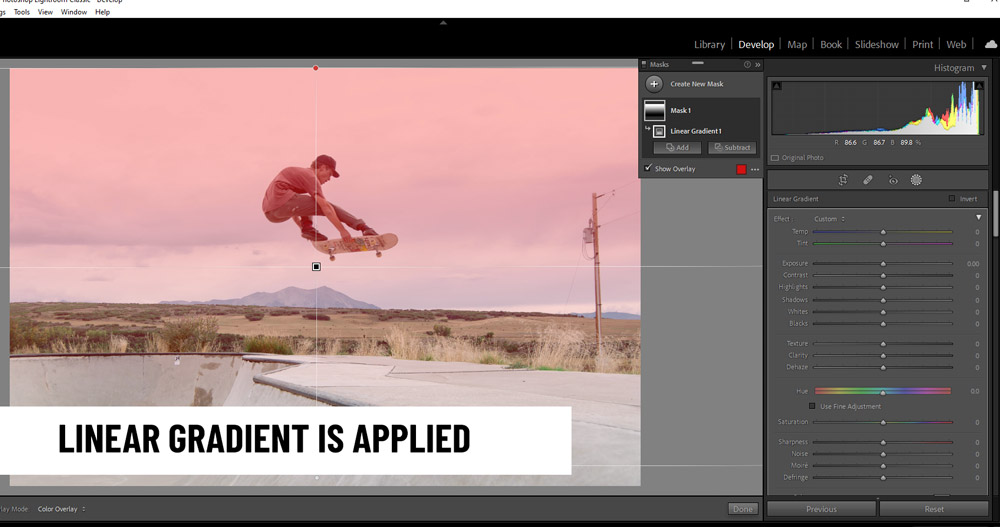The image size is (1000, 527).
Task: Toggle shadow clipping indicator in histogram
Action: pyautogui.click(x=777, y=85)
